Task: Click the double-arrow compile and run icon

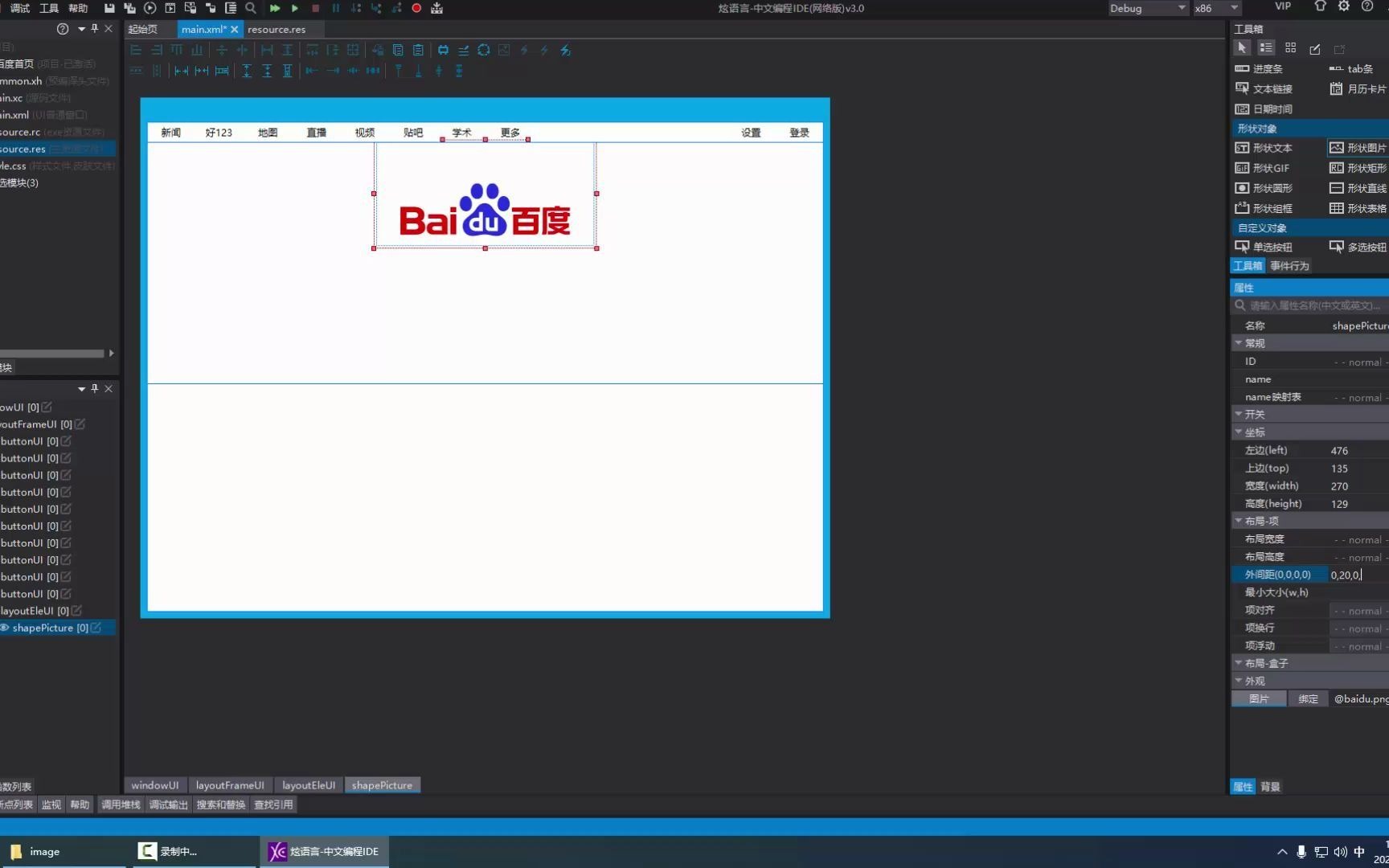Action: click(275, 8)
